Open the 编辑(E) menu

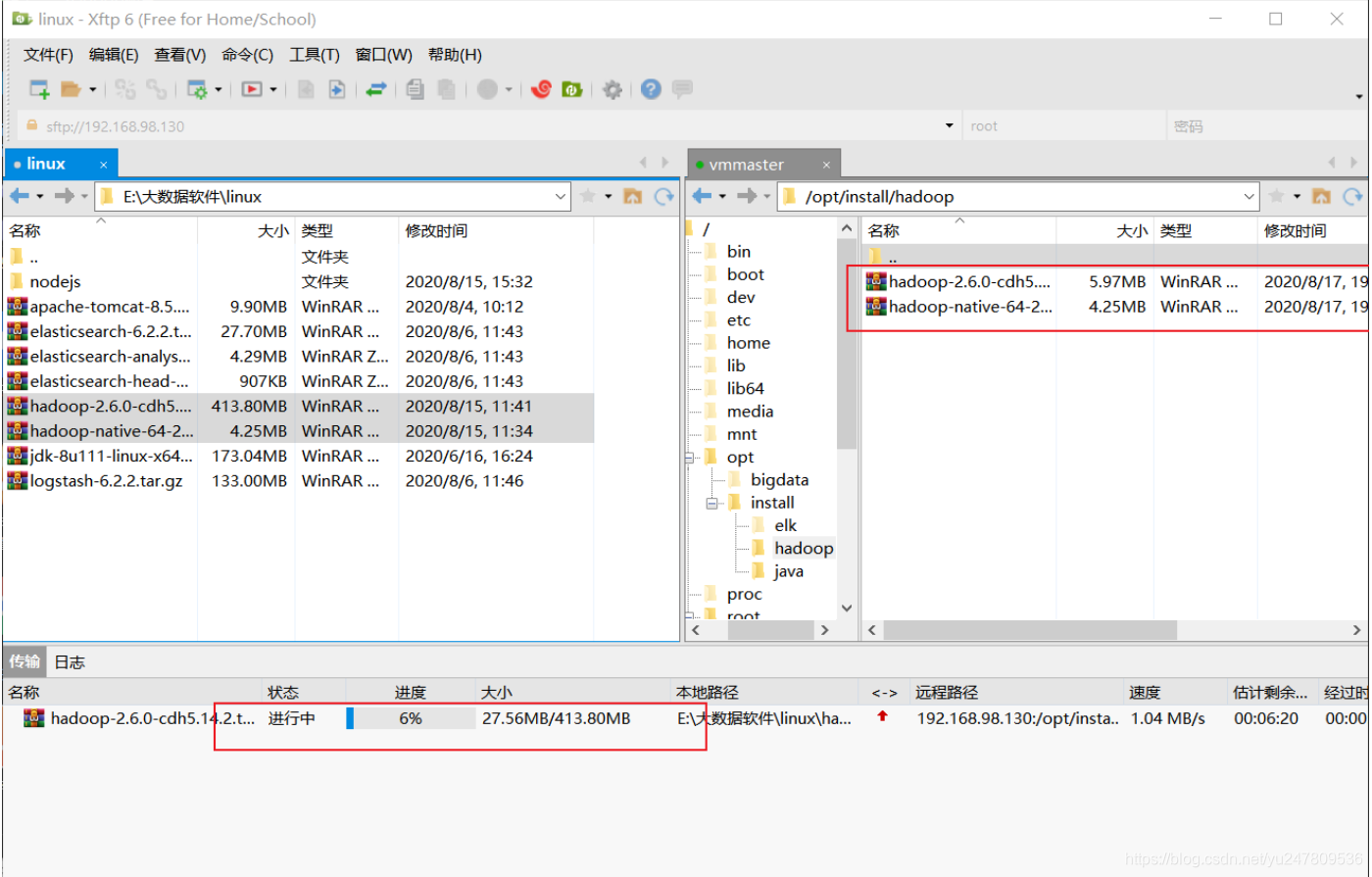[114, 55]
